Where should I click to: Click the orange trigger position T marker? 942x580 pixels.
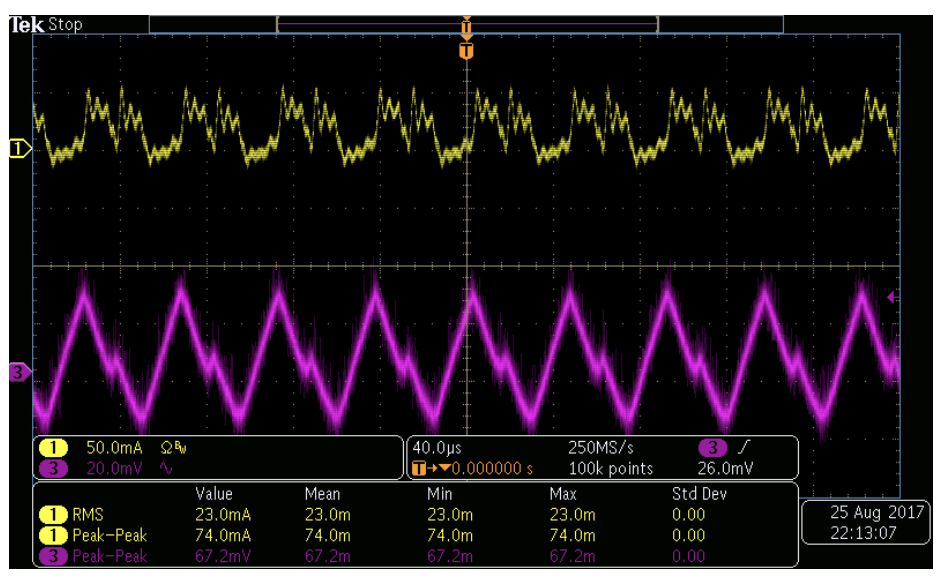(465, 50)
